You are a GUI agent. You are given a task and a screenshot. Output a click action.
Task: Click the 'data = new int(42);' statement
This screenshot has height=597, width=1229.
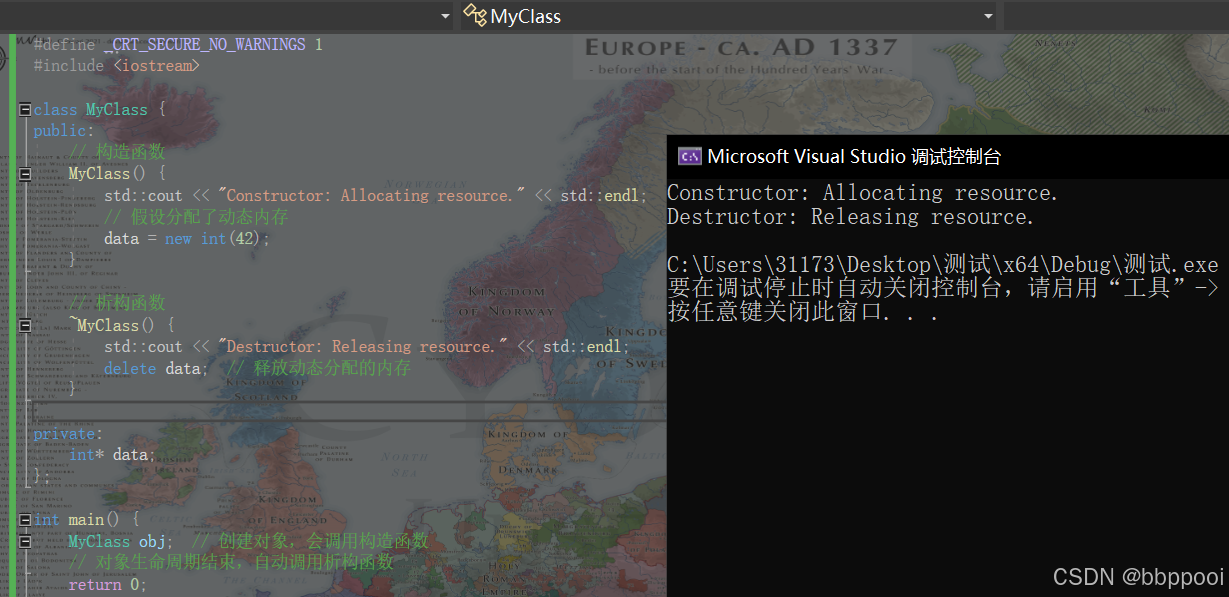187,239
